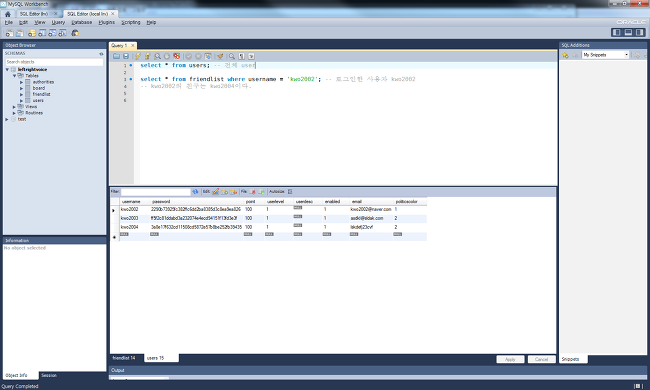The height and width of the screenshot is (390, 650).
Task: Click the create new schema icon
Action: [x=32, y=33]
